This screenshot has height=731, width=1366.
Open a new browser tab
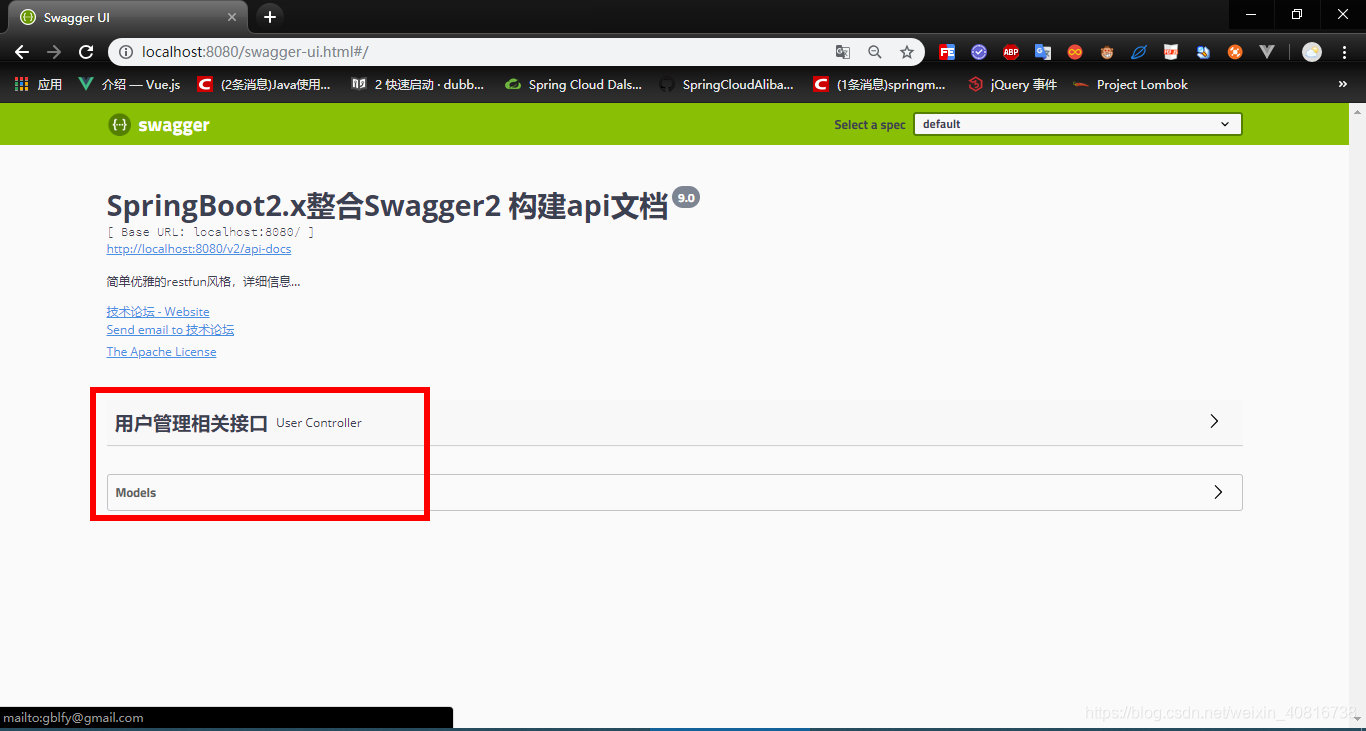pos(269,17)
